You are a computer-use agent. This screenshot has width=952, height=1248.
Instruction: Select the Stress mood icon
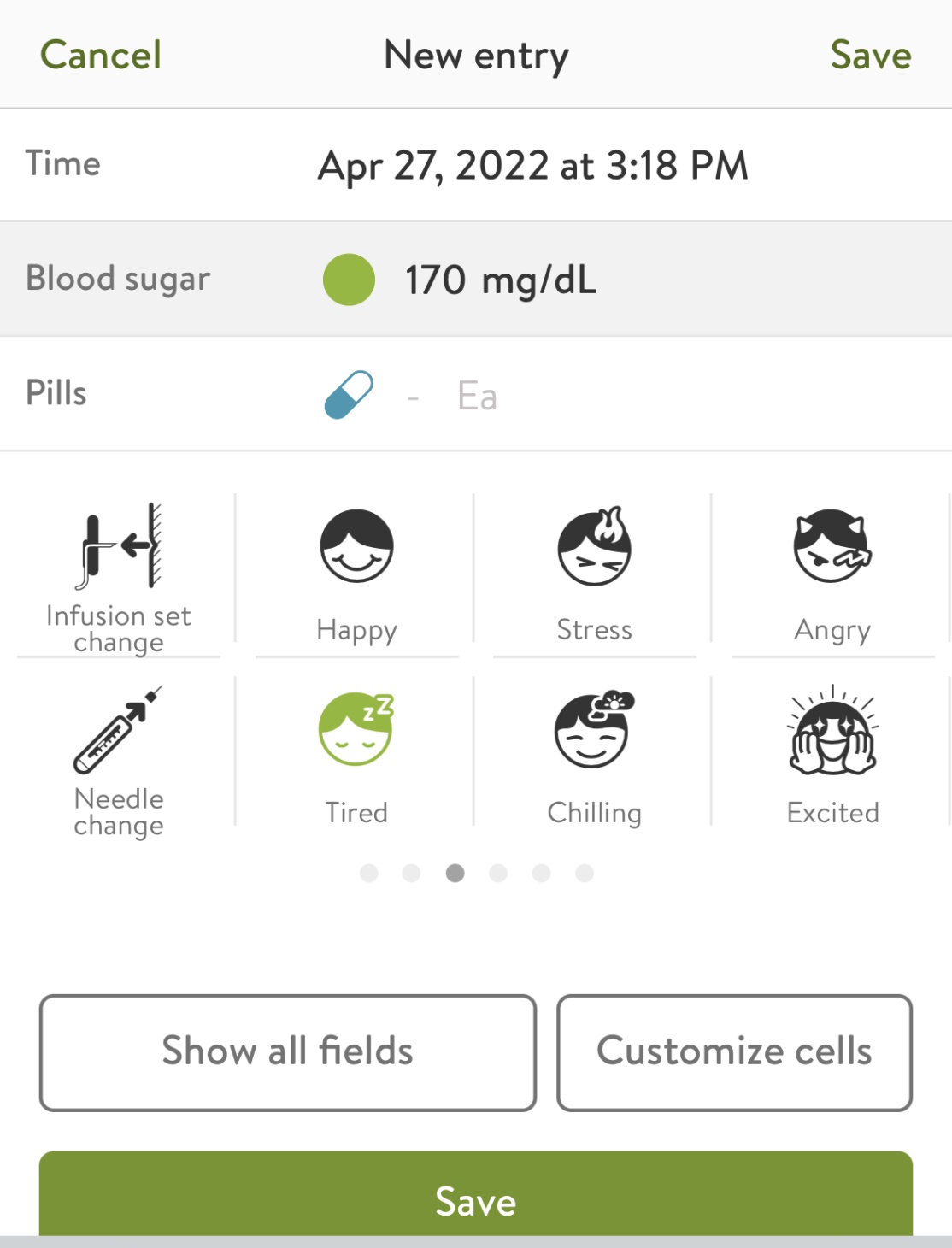pos(595,546)
